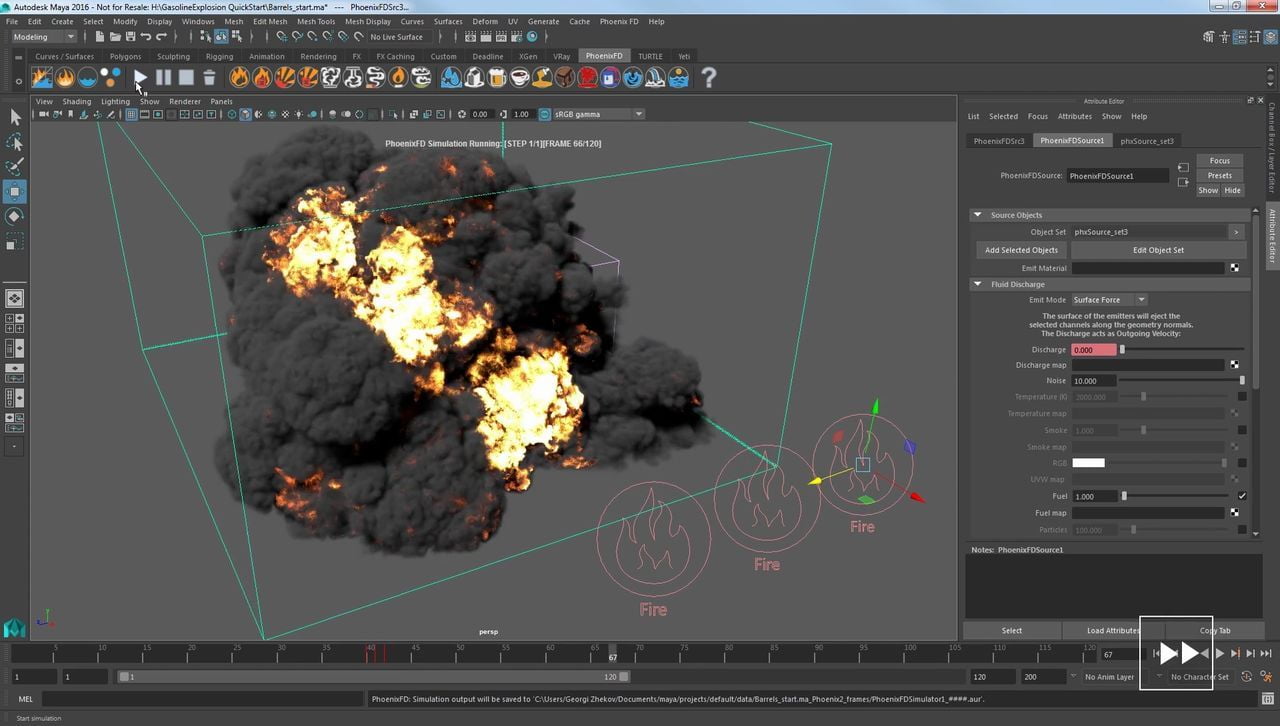Screen dimensions: 1280x726
Task: Click the Noise slider handle
Action: pyautogui.click(x=1242, y=381)
